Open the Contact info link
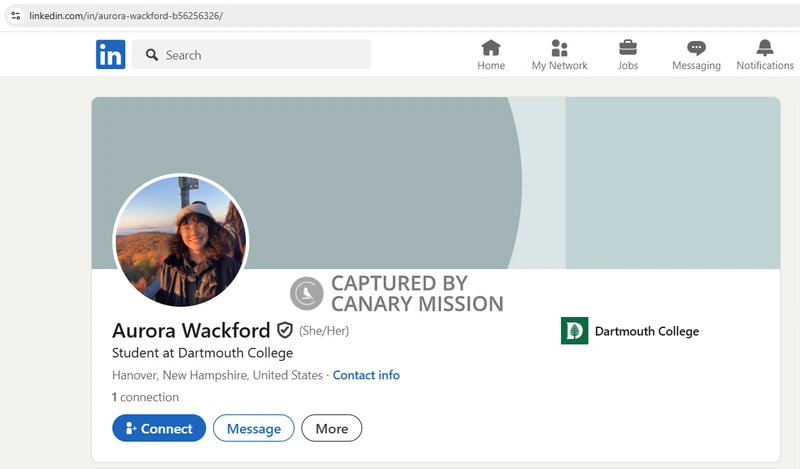This screenshot has width=800, height=469. point(366,375)
